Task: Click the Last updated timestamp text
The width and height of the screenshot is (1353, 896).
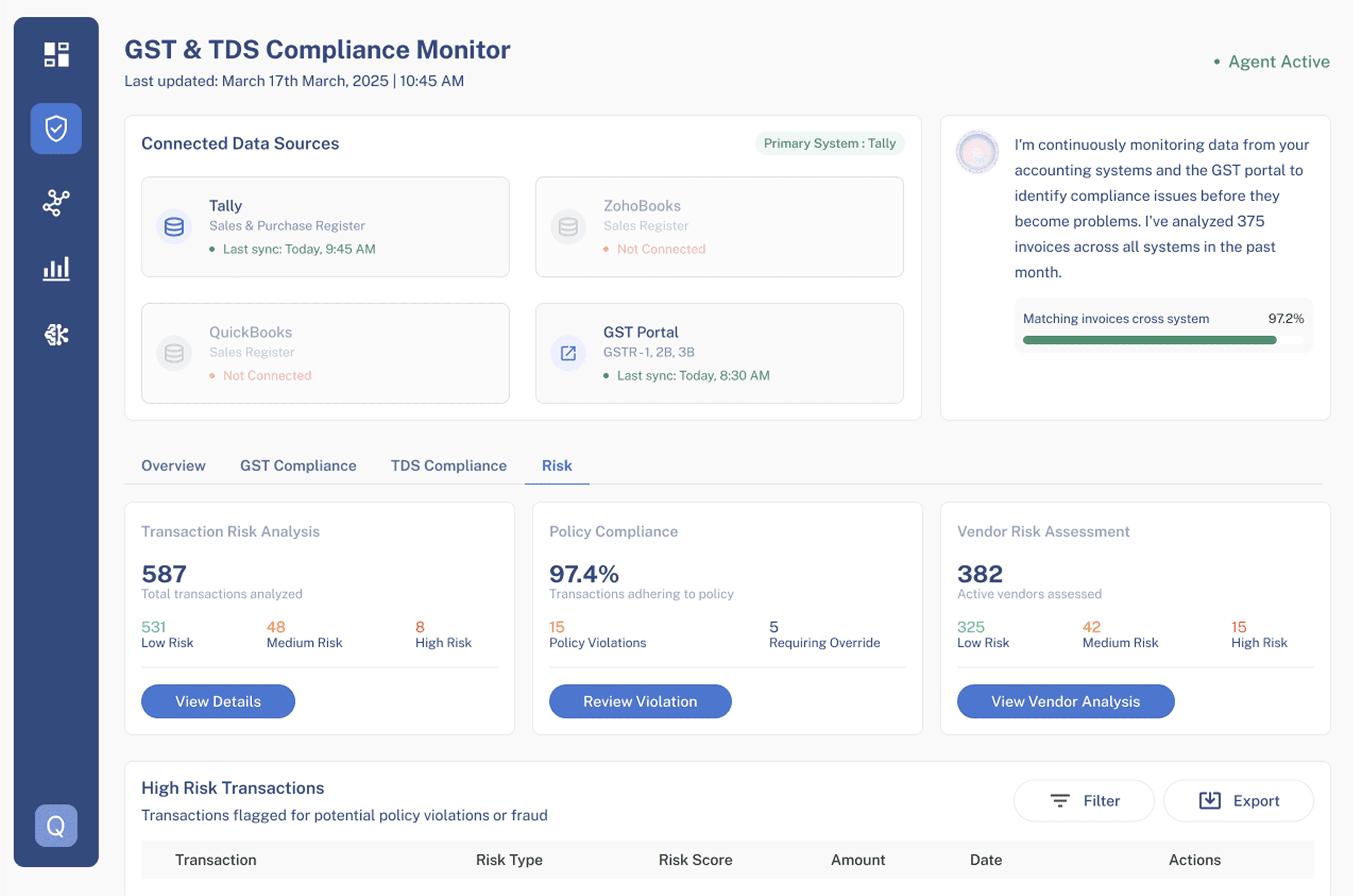Action: pyautogui.click(x=293, y=81)
